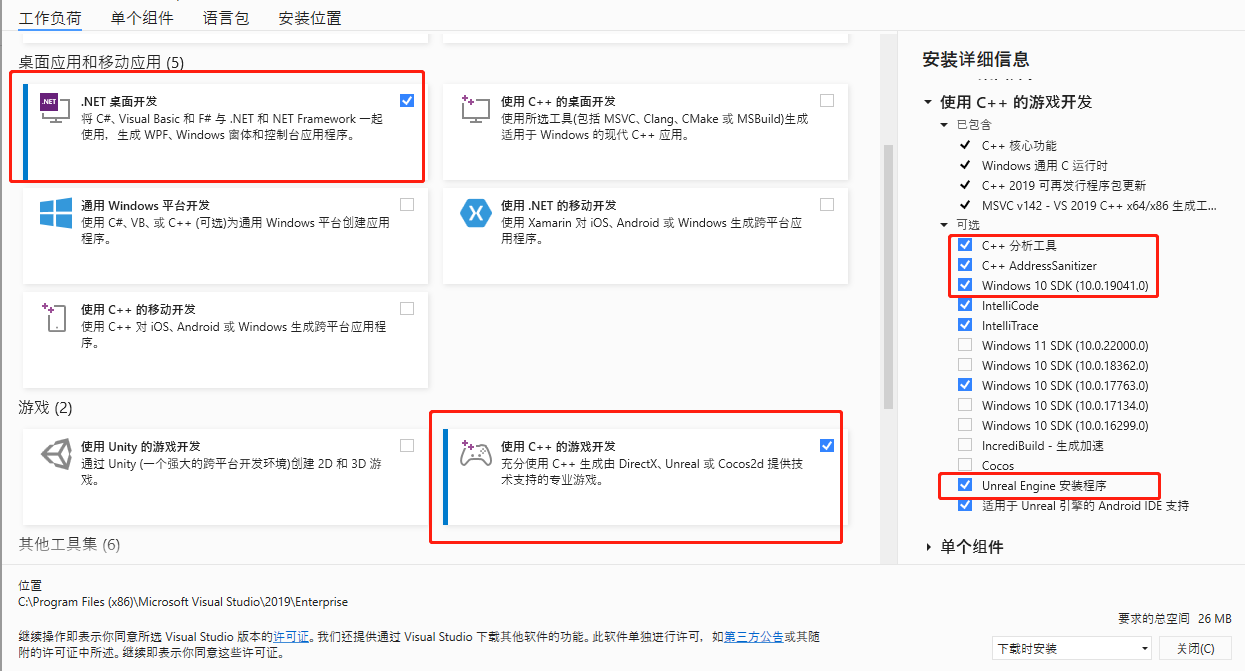Uncheck the IntelliTrace option
The height and width of the screenshot is (671, 1245).
coord(965,325)
